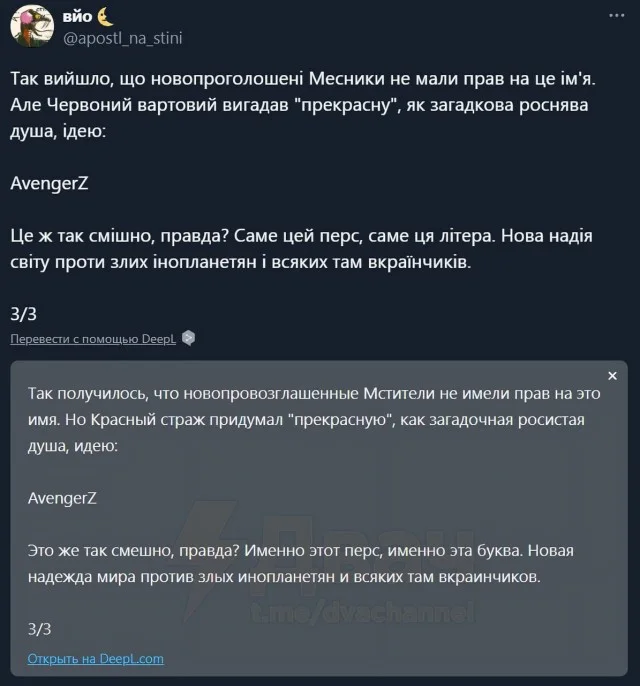Screen dimensions: 640x686
Task: Click the moon emoji beside the username
Action: [107, 17]
